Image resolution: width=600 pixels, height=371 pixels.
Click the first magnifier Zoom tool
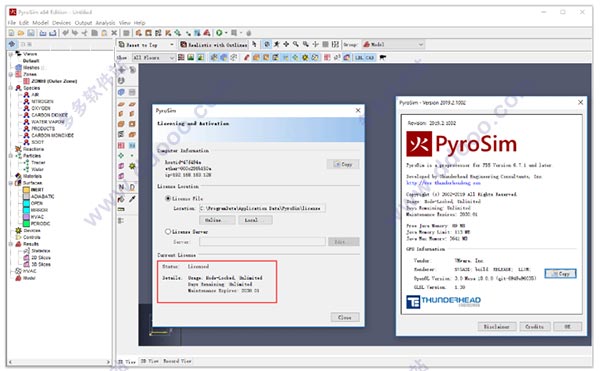(296, 44)
